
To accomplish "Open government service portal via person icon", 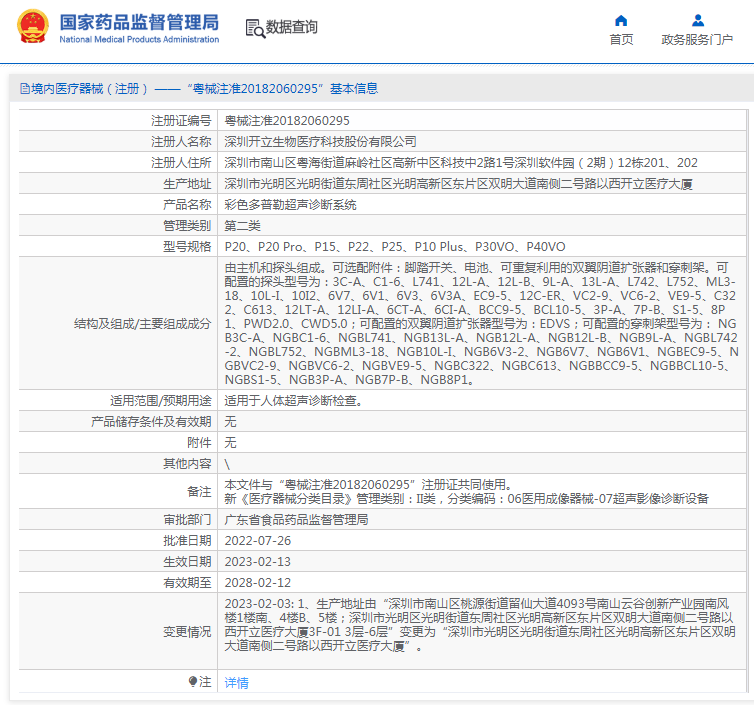I will (x=698, y=21).
